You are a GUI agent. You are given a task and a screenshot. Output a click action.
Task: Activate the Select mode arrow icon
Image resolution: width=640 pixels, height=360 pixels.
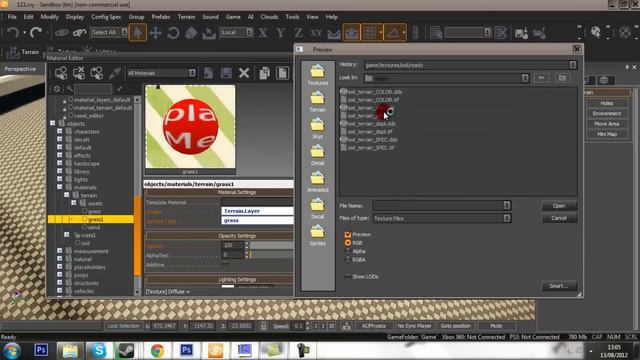pos(138,32)
